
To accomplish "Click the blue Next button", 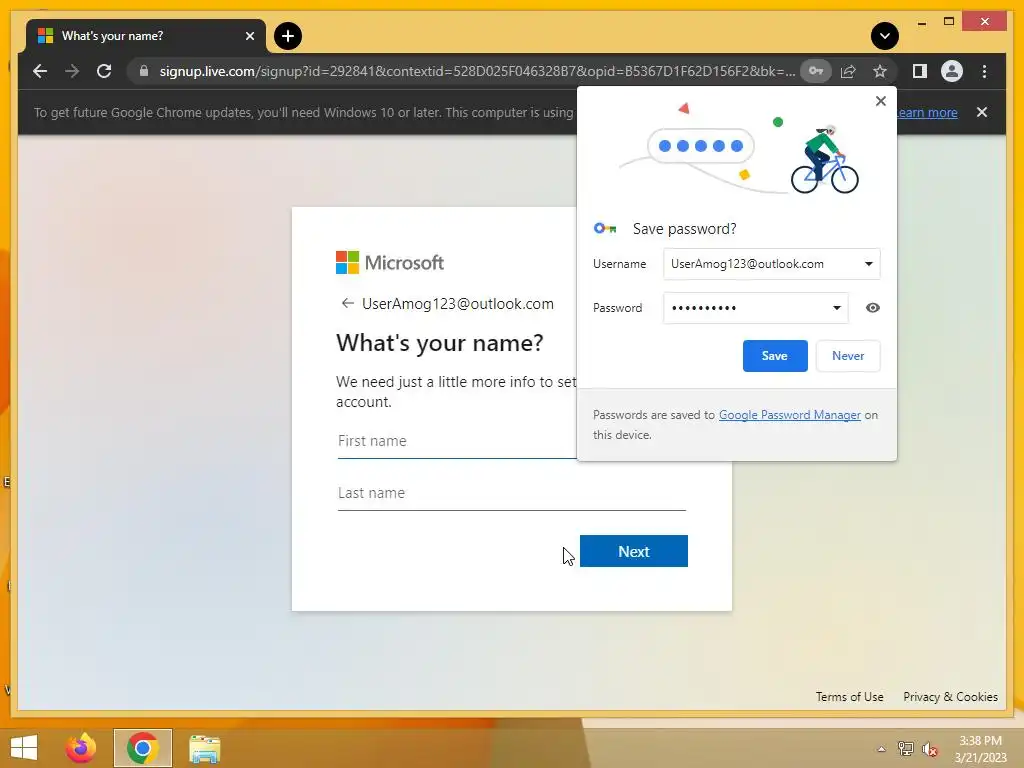I will click(x=633, y=551).
